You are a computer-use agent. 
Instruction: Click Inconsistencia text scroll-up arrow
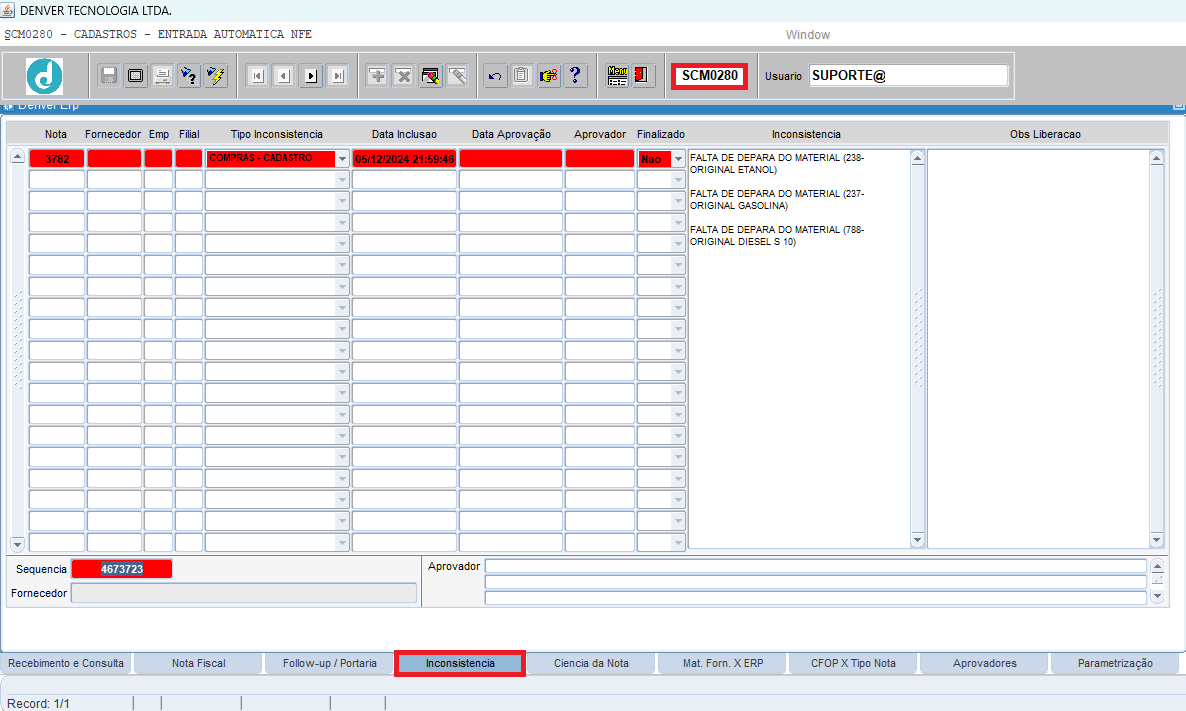point(917,157)
